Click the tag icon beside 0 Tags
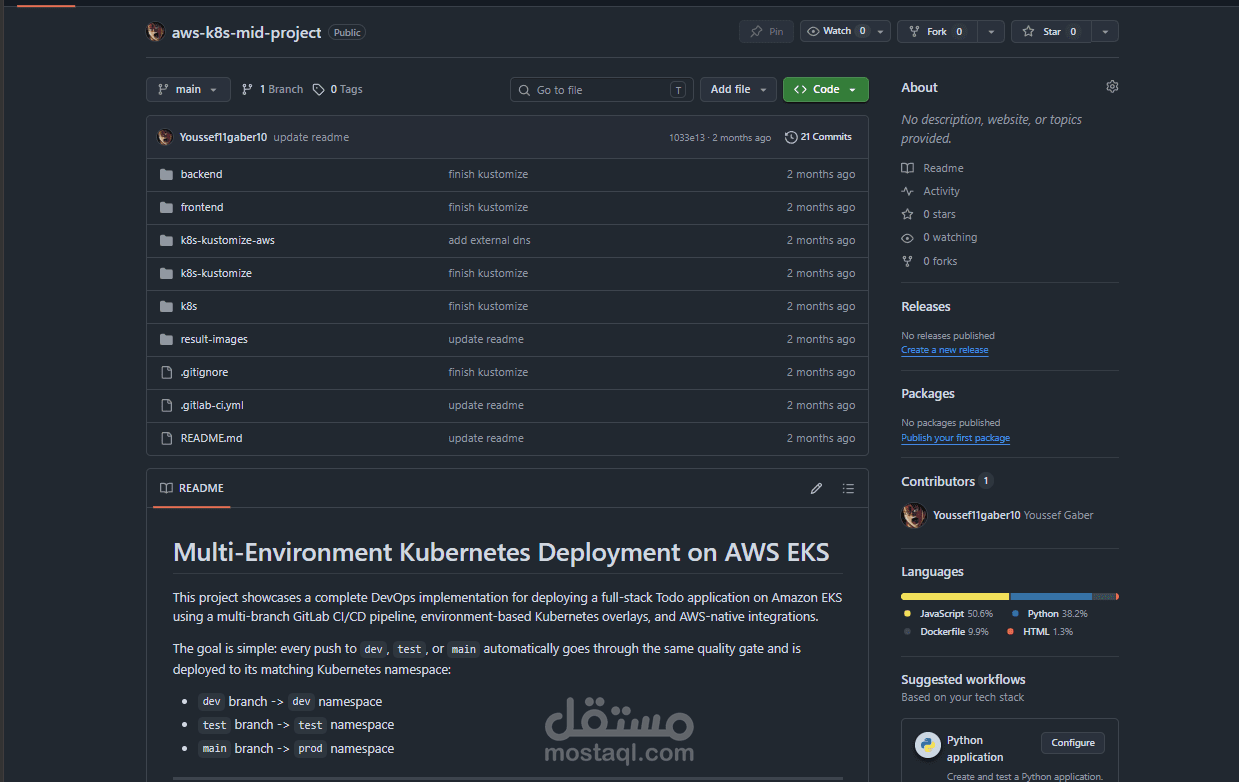The width and height of the screenshot is (1239, 782). 318,89
